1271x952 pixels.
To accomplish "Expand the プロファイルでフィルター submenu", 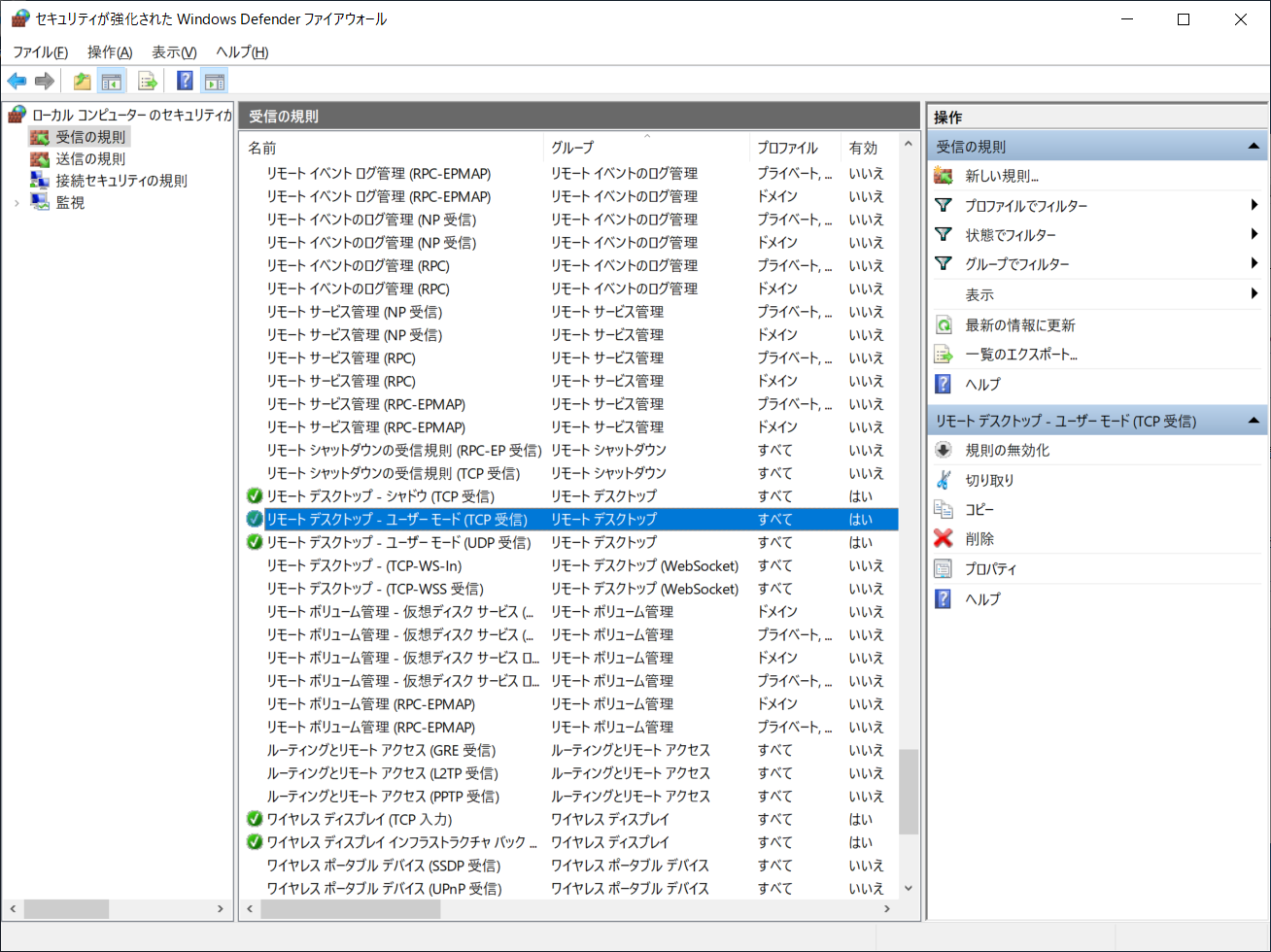I will click(x=1254, y=205).
